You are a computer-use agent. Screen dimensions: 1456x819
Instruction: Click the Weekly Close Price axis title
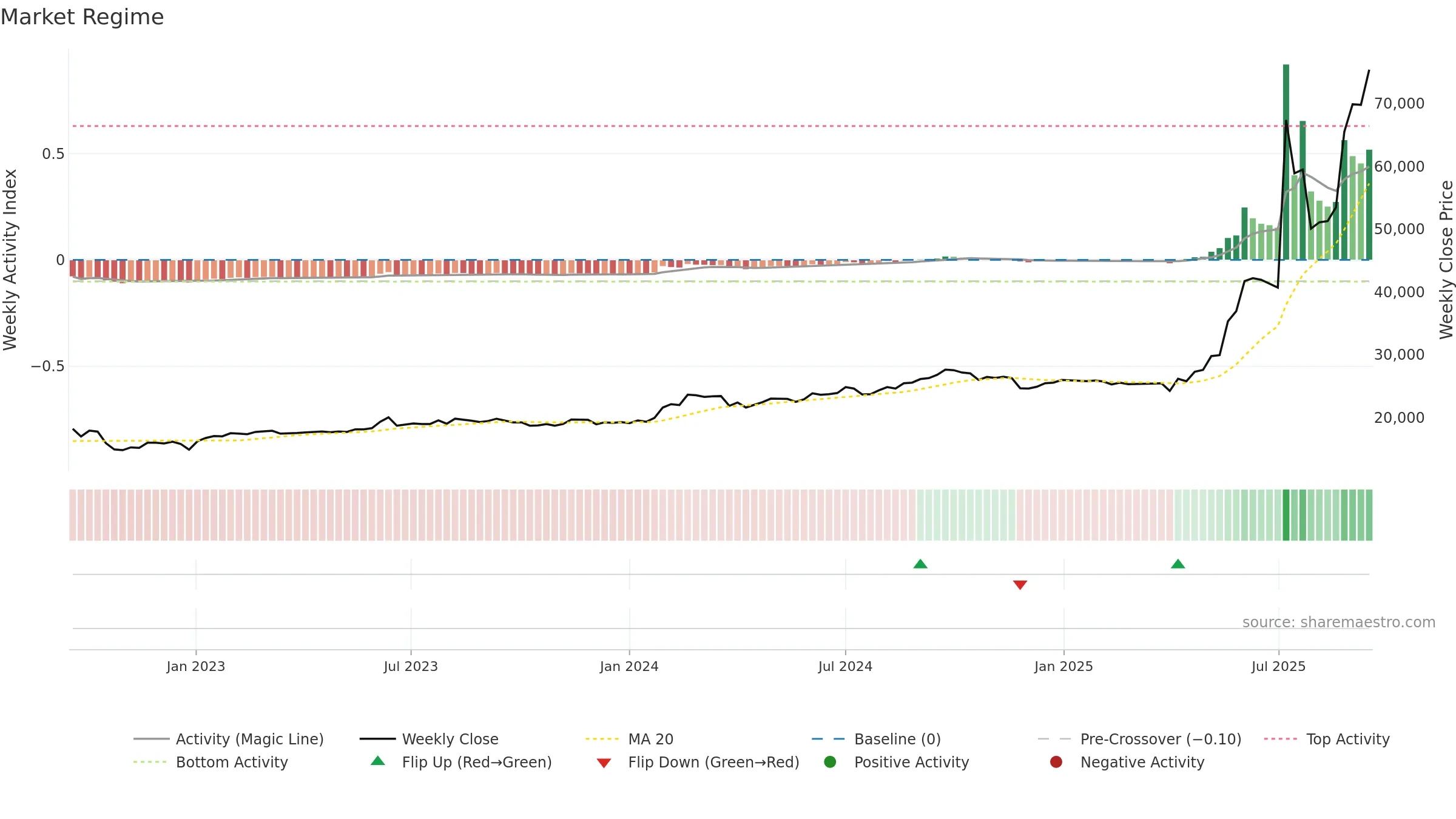coord(1446,260)
